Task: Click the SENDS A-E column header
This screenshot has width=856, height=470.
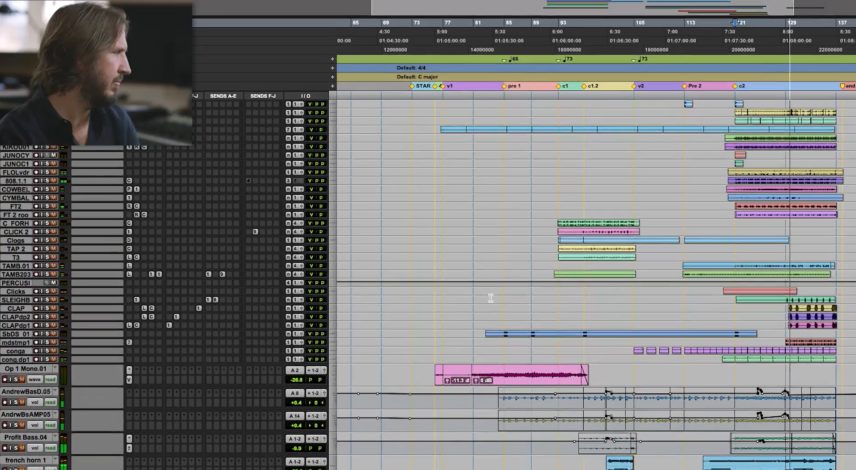Action: click(223, 95)
